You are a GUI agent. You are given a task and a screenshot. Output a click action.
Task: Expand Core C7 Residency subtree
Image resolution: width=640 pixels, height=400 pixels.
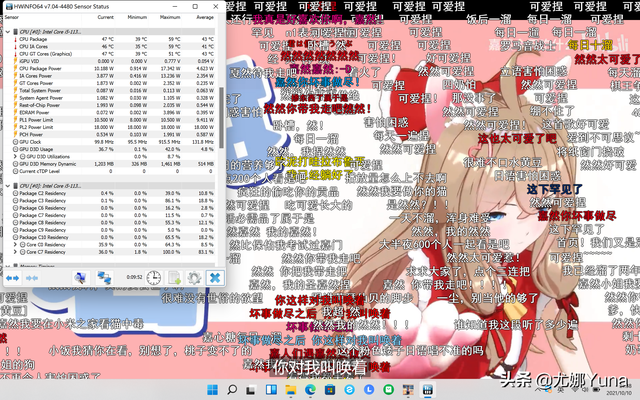pyautogui.click(x=16, y=252)
